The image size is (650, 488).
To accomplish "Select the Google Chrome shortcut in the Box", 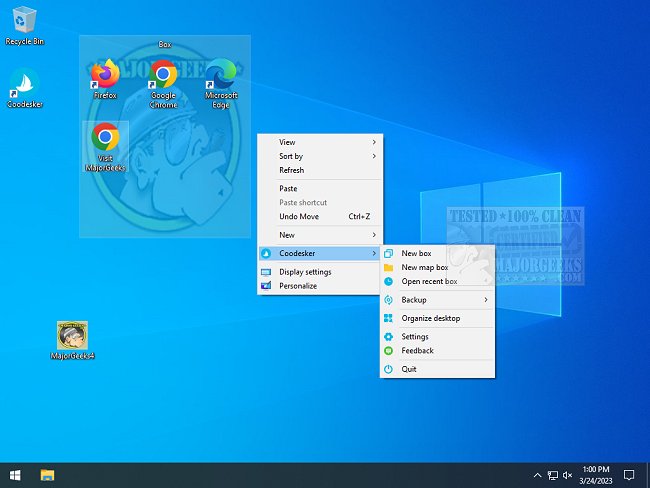I will 163,84.
